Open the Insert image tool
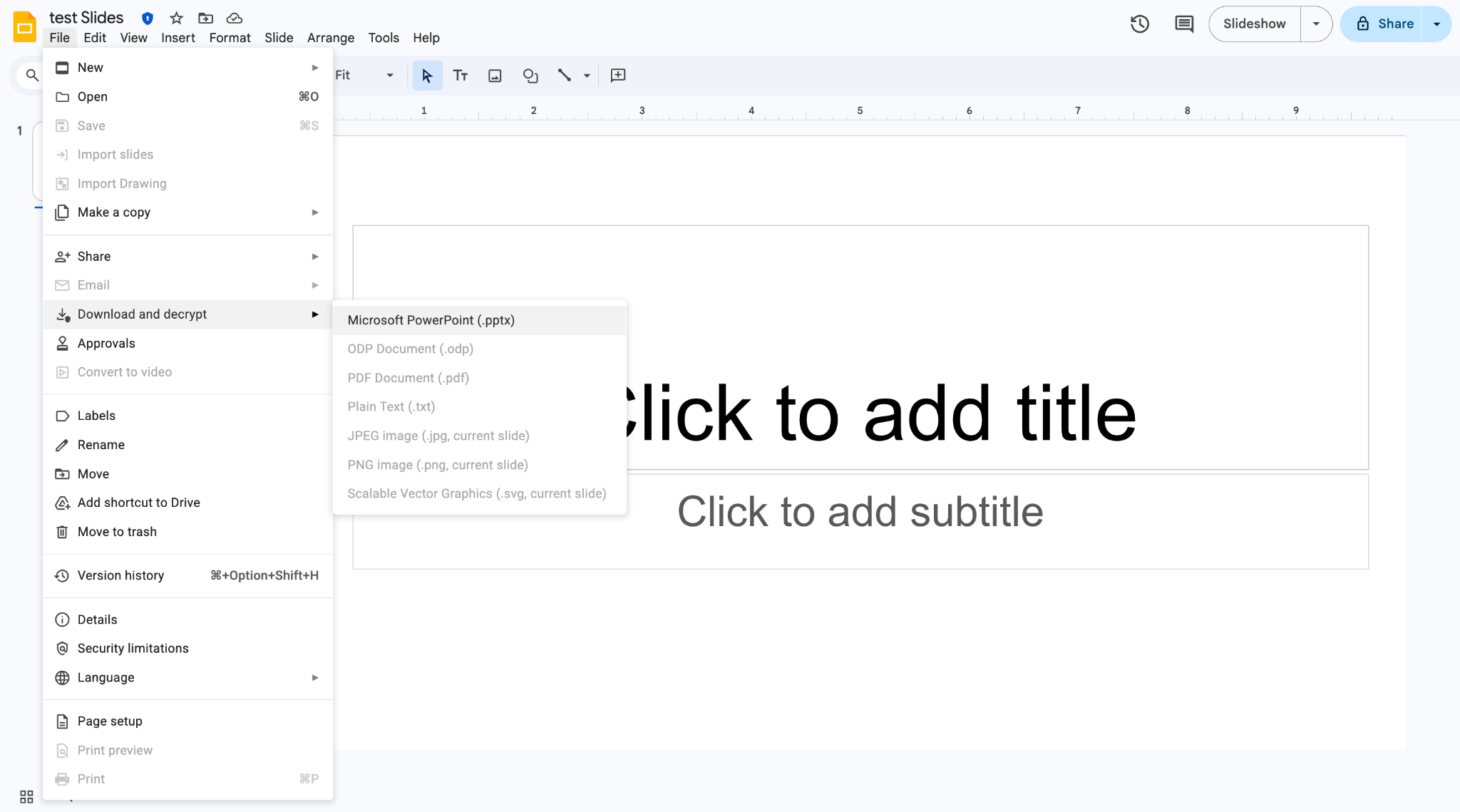The image size is (1460, 812). 495,75
